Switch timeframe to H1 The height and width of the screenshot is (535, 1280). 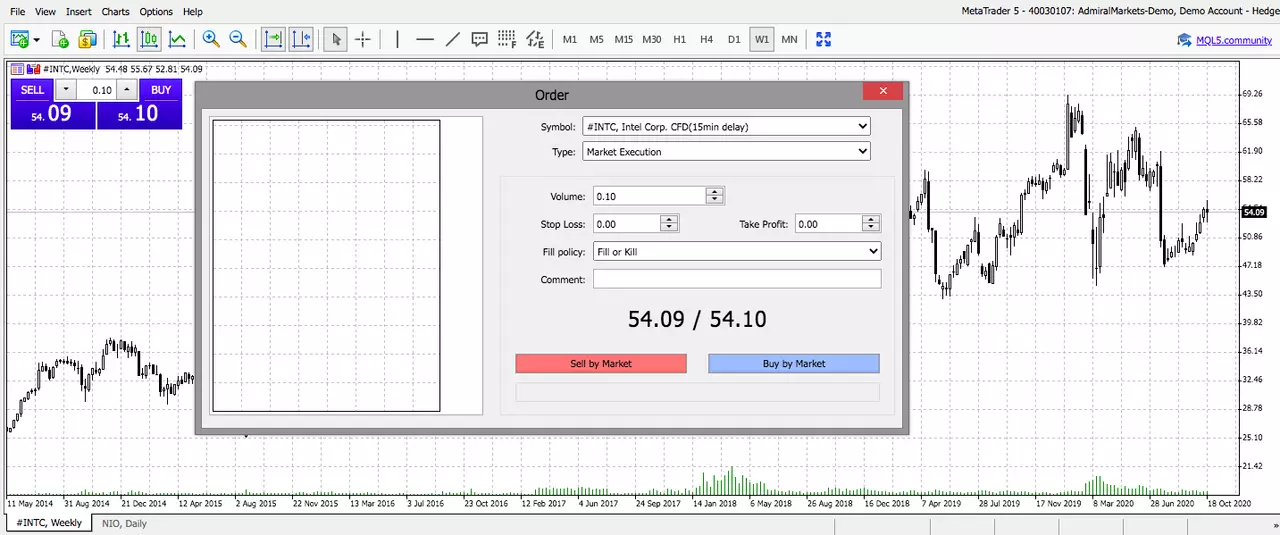tap(680, 40)
